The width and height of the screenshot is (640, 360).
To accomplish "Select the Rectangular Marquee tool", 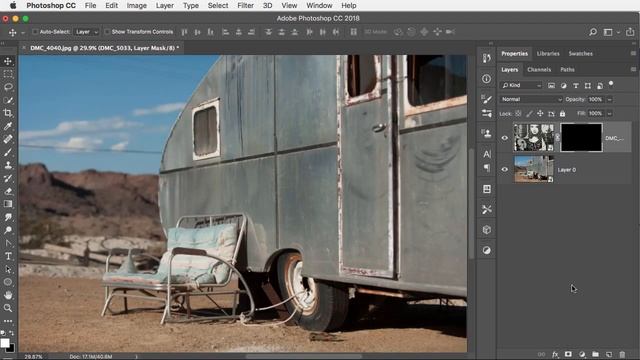I will coord(8,74).
